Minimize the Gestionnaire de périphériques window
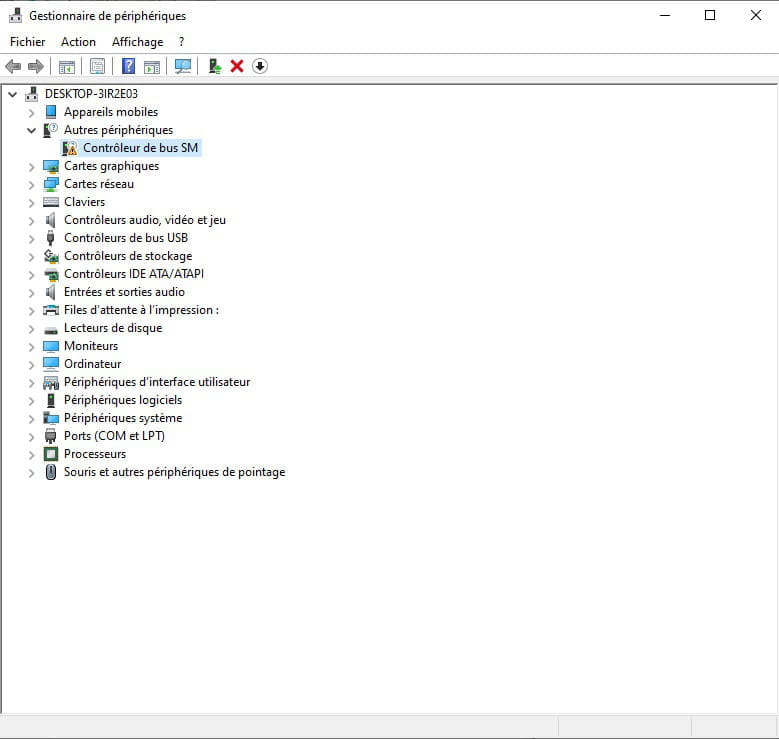 pos(665,15)
